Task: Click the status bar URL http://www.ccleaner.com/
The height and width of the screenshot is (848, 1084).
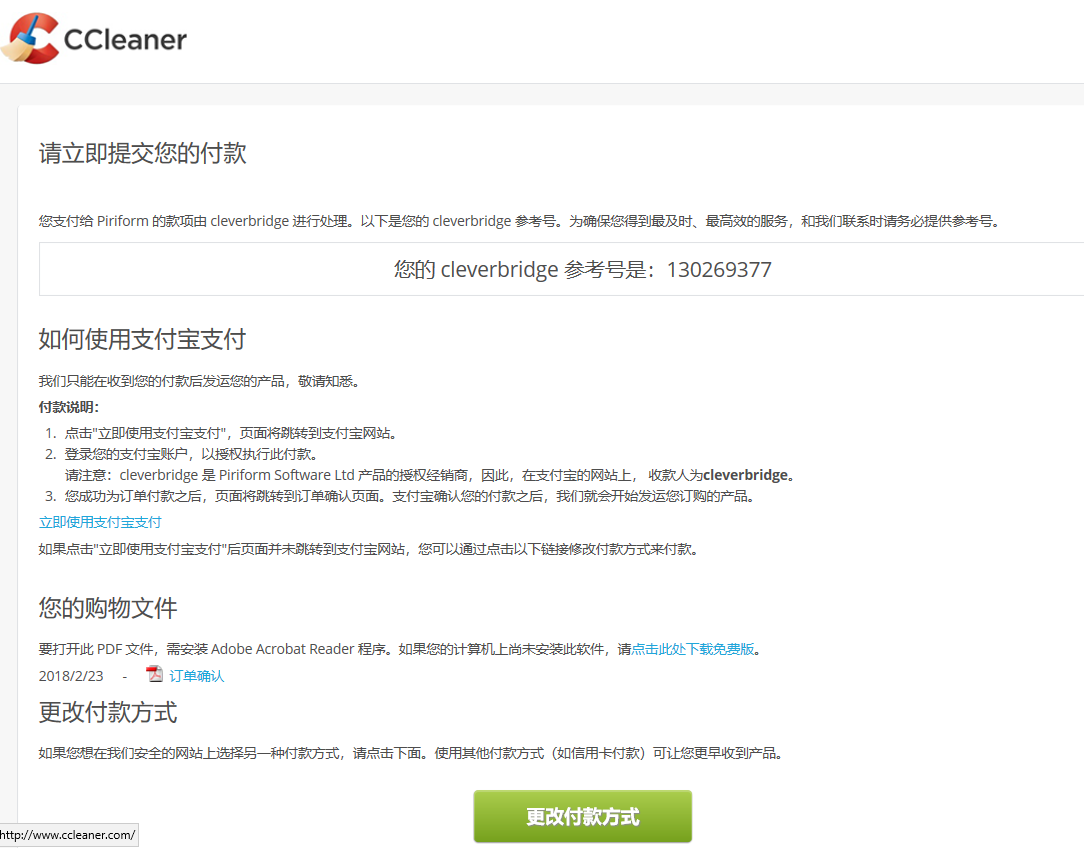Action: (x=68, y=835)
